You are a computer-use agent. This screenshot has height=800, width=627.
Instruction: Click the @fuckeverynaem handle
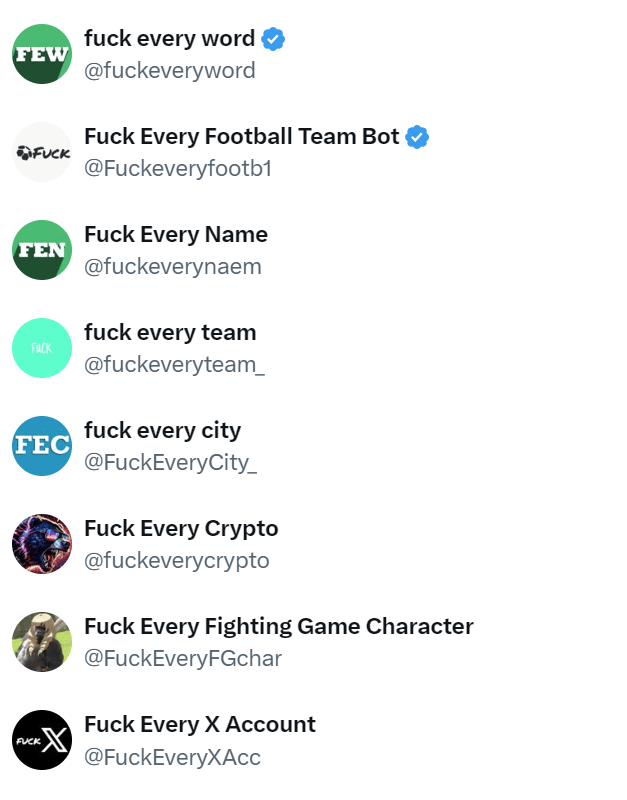pyautogui.click(x=173, y=267)
